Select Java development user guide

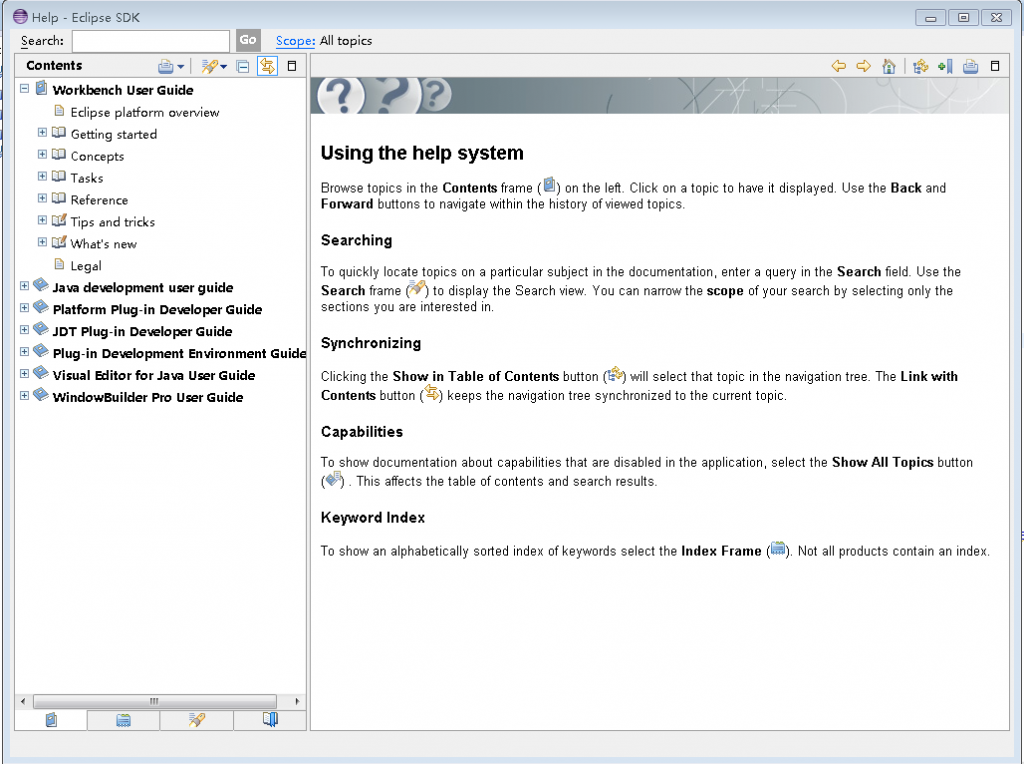click(x=142, y=288)
